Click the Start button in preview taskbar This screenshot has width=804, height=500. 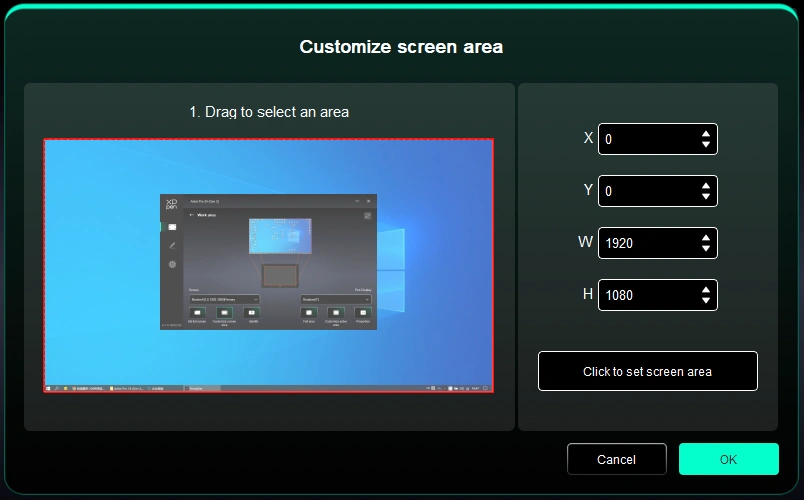[x=49, y=387]
